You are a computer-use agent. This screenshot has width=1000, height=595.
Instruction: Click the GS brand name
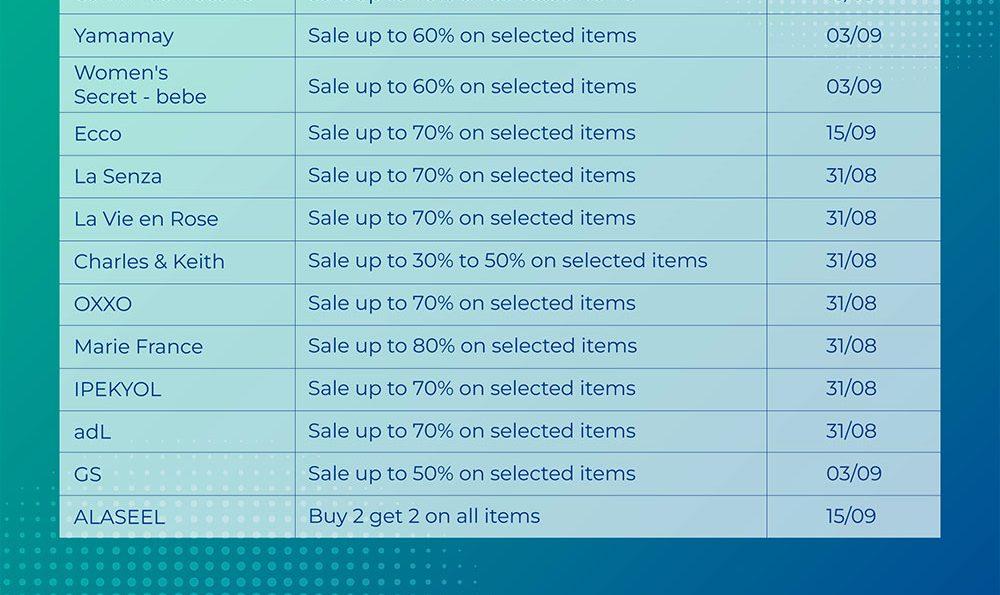[88, 475]
